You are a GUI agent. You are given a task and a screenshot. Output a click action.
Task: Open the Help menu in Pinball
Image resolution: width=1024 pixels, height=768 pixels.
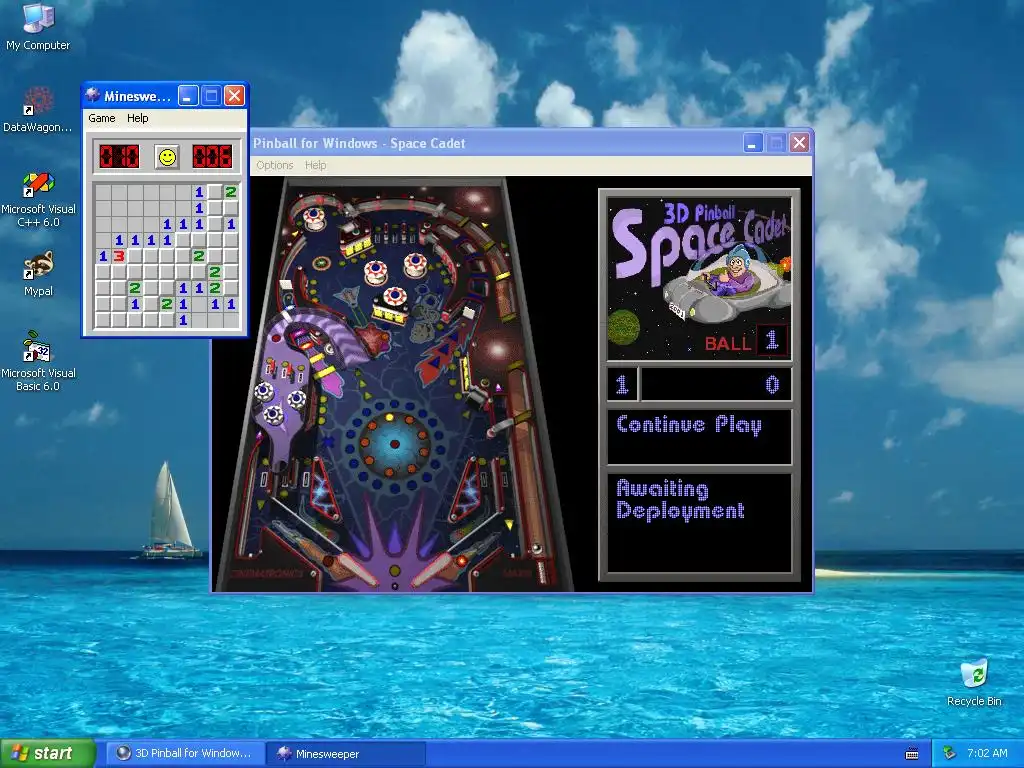[315, 165]
